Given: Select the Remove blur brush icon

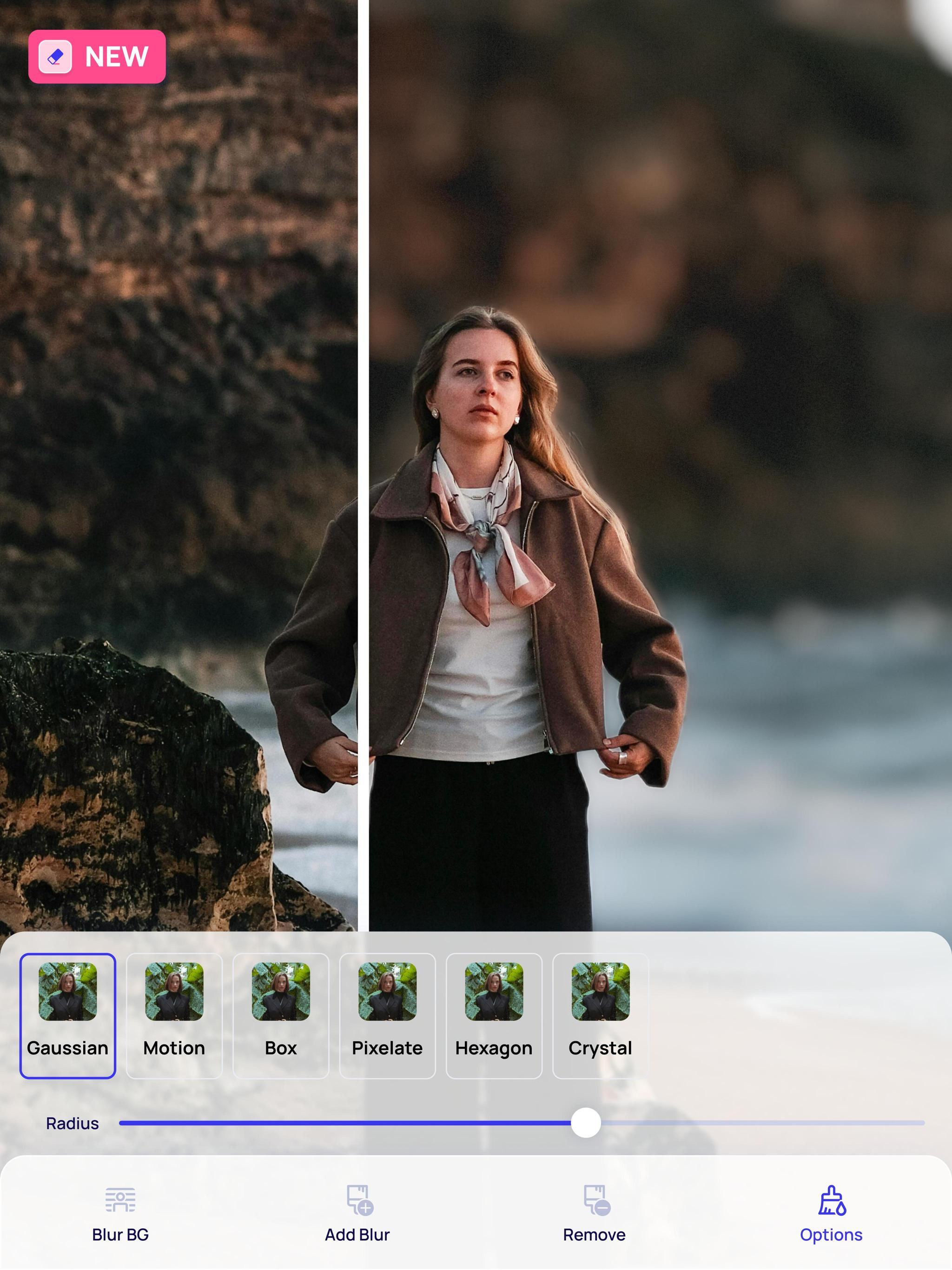Looking at the screenshot, I should (x=596, y=1199).
